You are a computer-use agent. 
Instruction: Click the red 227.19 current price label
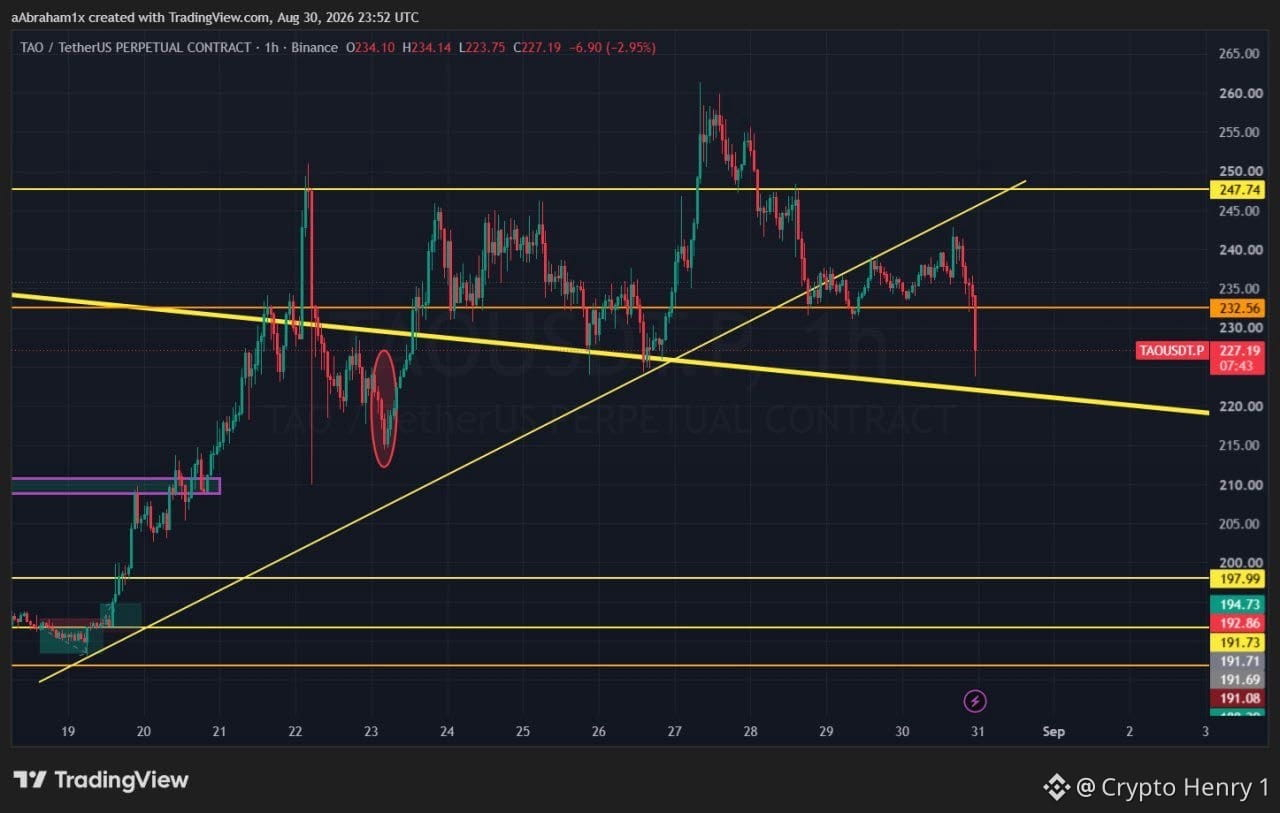[x=1237, y=350]
